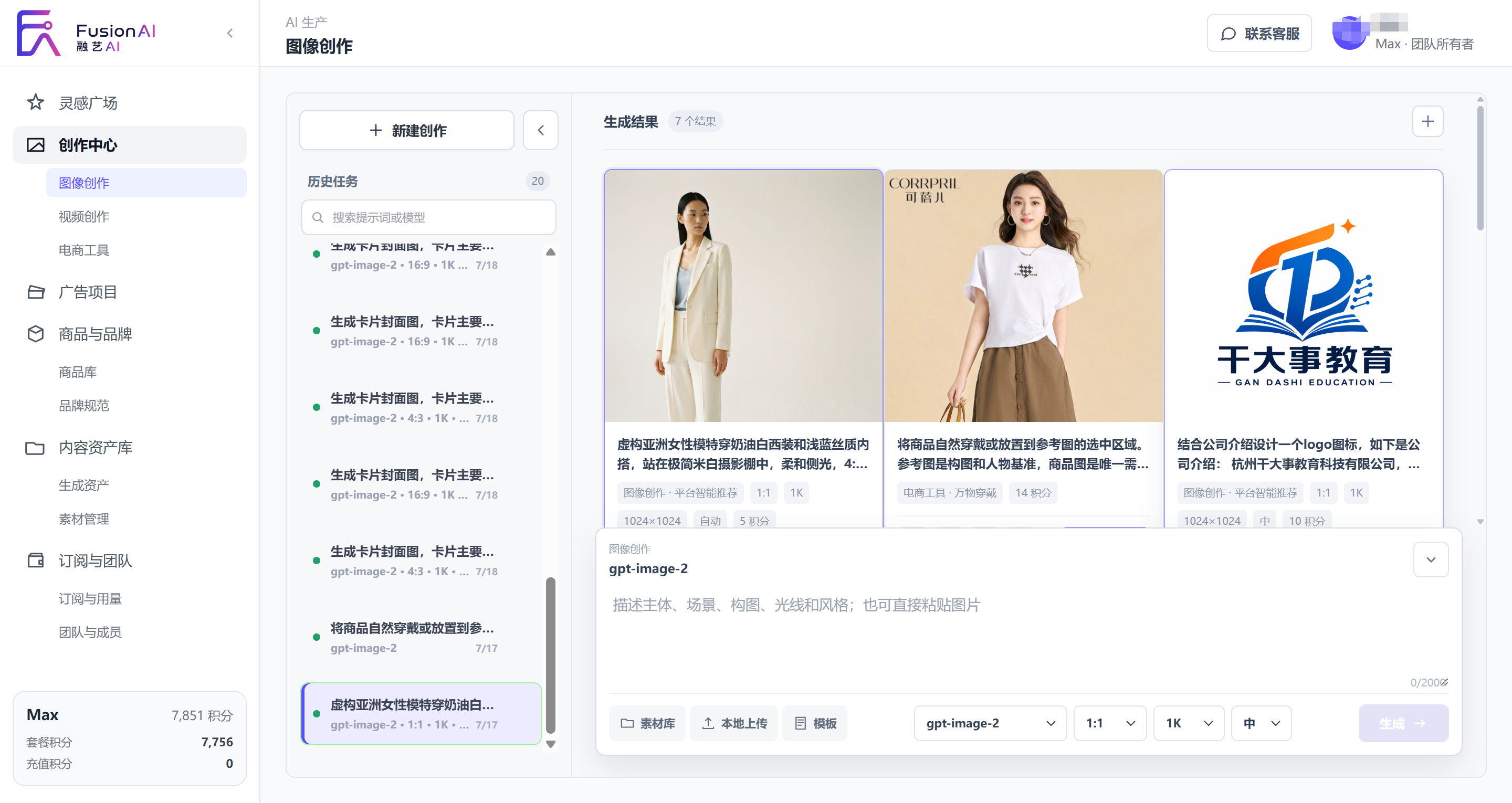Click the 电商工具 · 万物穿戴 tag
1512x803 pixels.
950,493
